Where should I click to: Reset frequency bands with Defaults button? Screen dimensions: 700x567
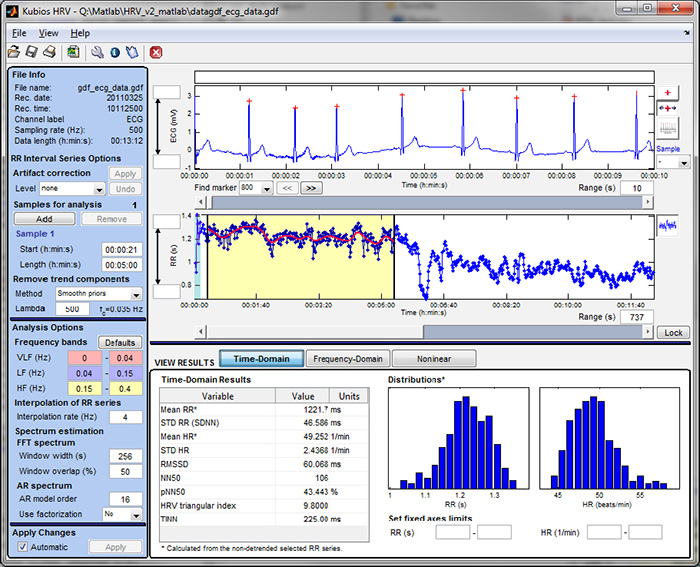pos(121,342)
